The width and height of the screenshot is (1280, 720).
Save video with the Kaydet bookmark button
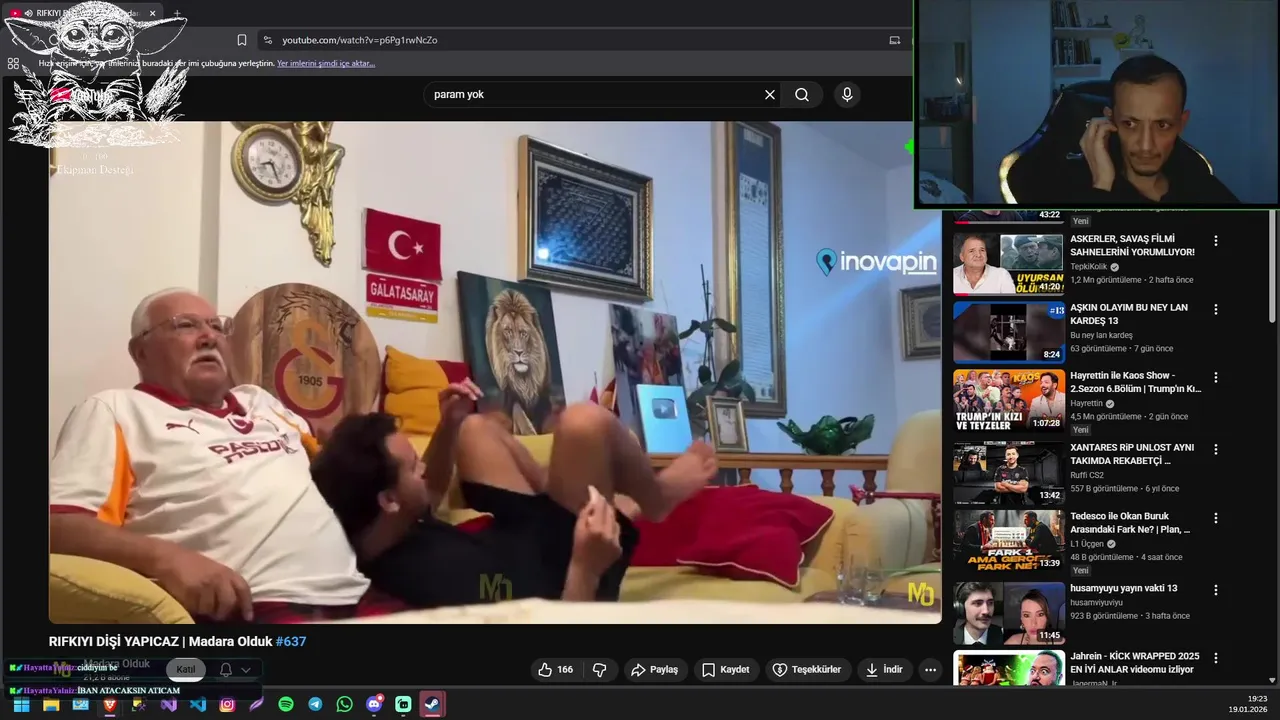pyautogui.click(x=725, y=670)
